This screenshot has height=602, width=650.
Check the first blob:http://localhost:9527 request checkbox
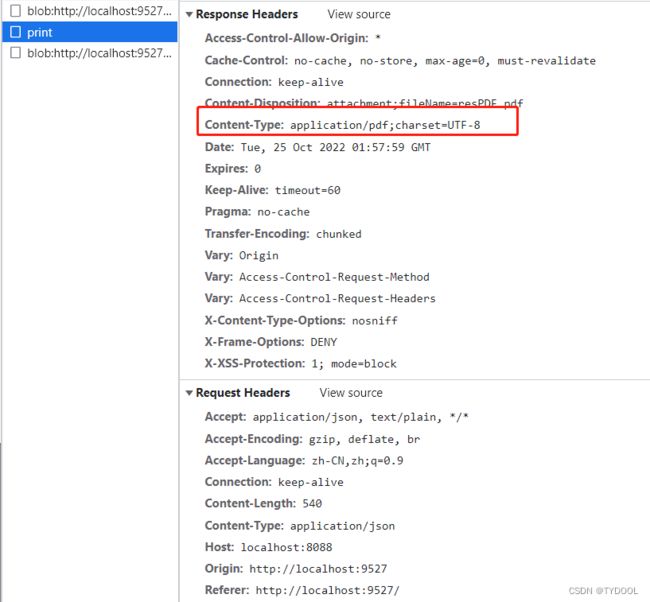(x=15, y=11)
